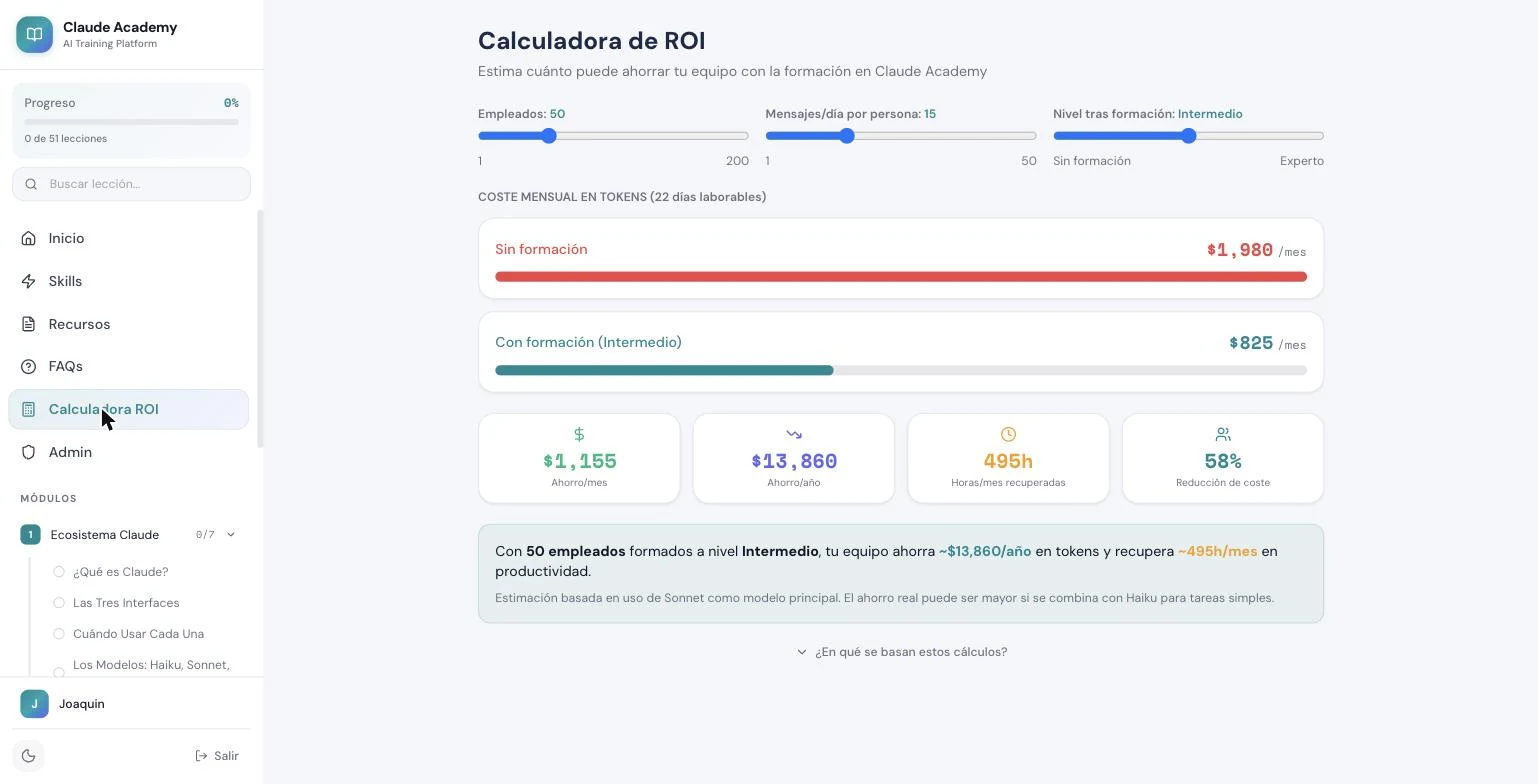Click the FAQs question mark icon
The image size is (1538, 784).
tap(28, 367)
